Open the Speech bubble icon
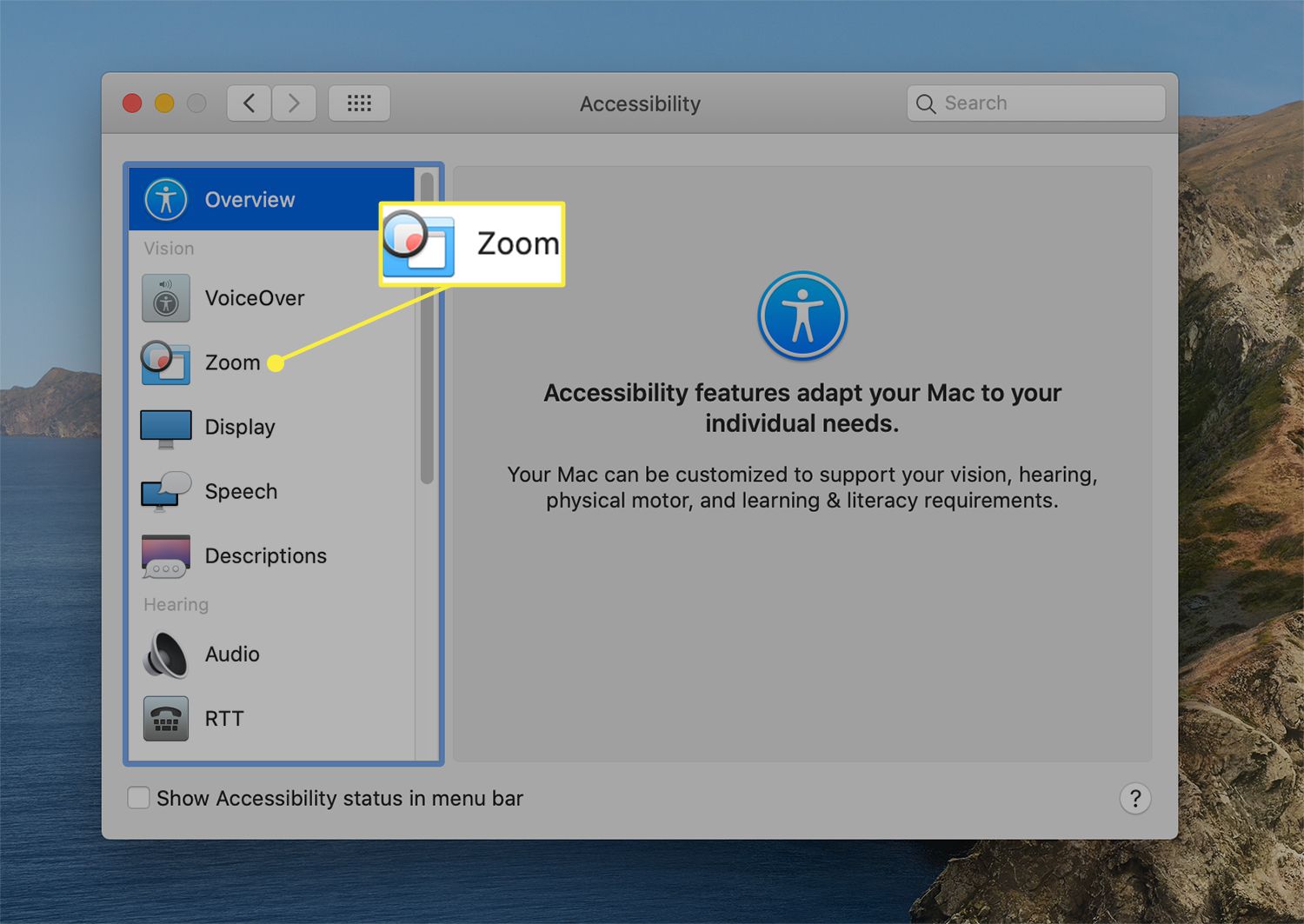The width and height of the screenshot is (1304, 924). click(165, 491)
